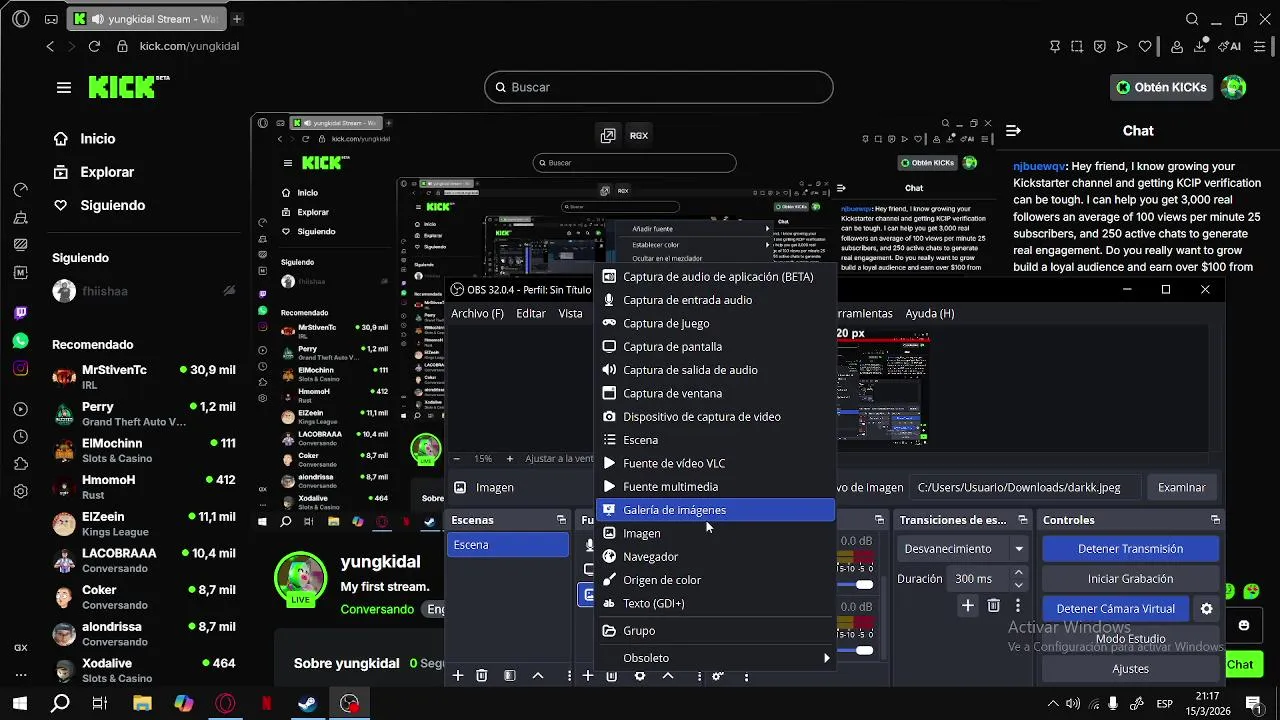The height and width of the screenshot is (720, 1280).
Task: Open Twitch in Opera sidebar
Action: pos(21,313)
